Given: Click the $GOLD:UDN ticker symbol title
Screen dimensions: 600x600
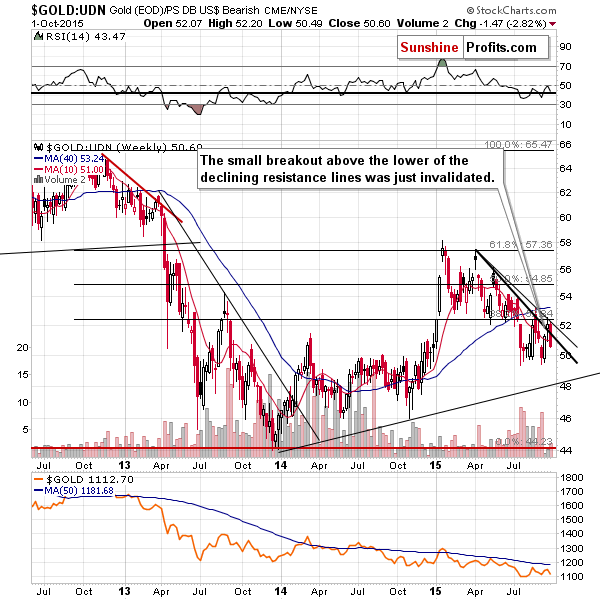Looking at the screenshot, I should [x=68, y=10].
